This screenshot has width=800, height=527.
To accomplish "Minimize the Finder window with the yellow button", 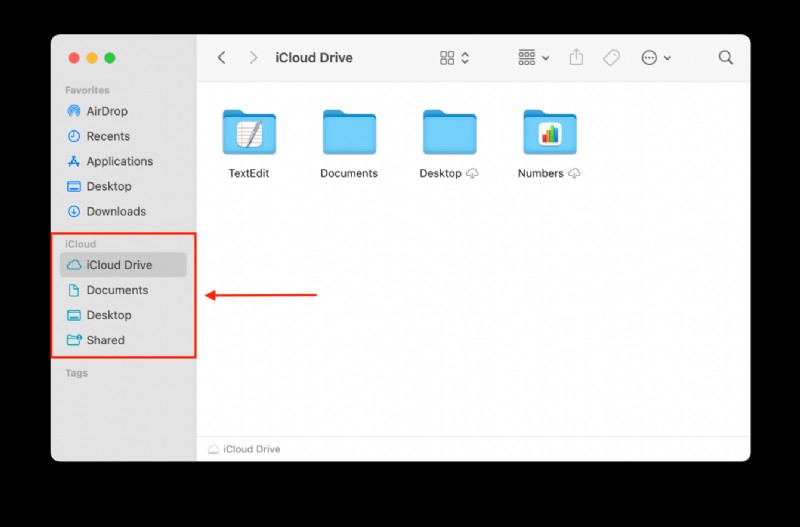I will 92,58.
